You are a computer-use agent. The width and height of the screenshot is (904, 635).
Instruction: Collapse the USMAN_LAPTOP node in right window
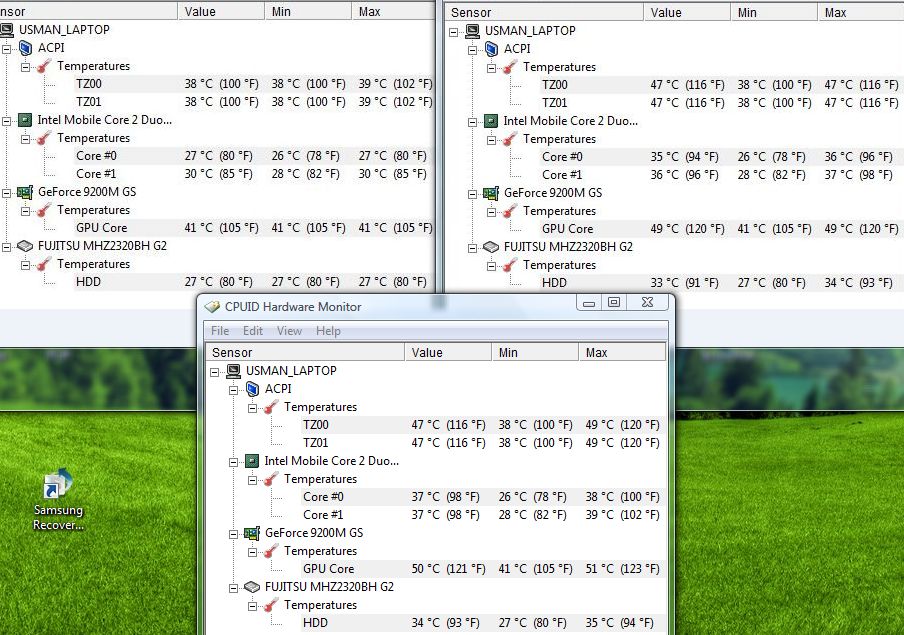(454, 32)
